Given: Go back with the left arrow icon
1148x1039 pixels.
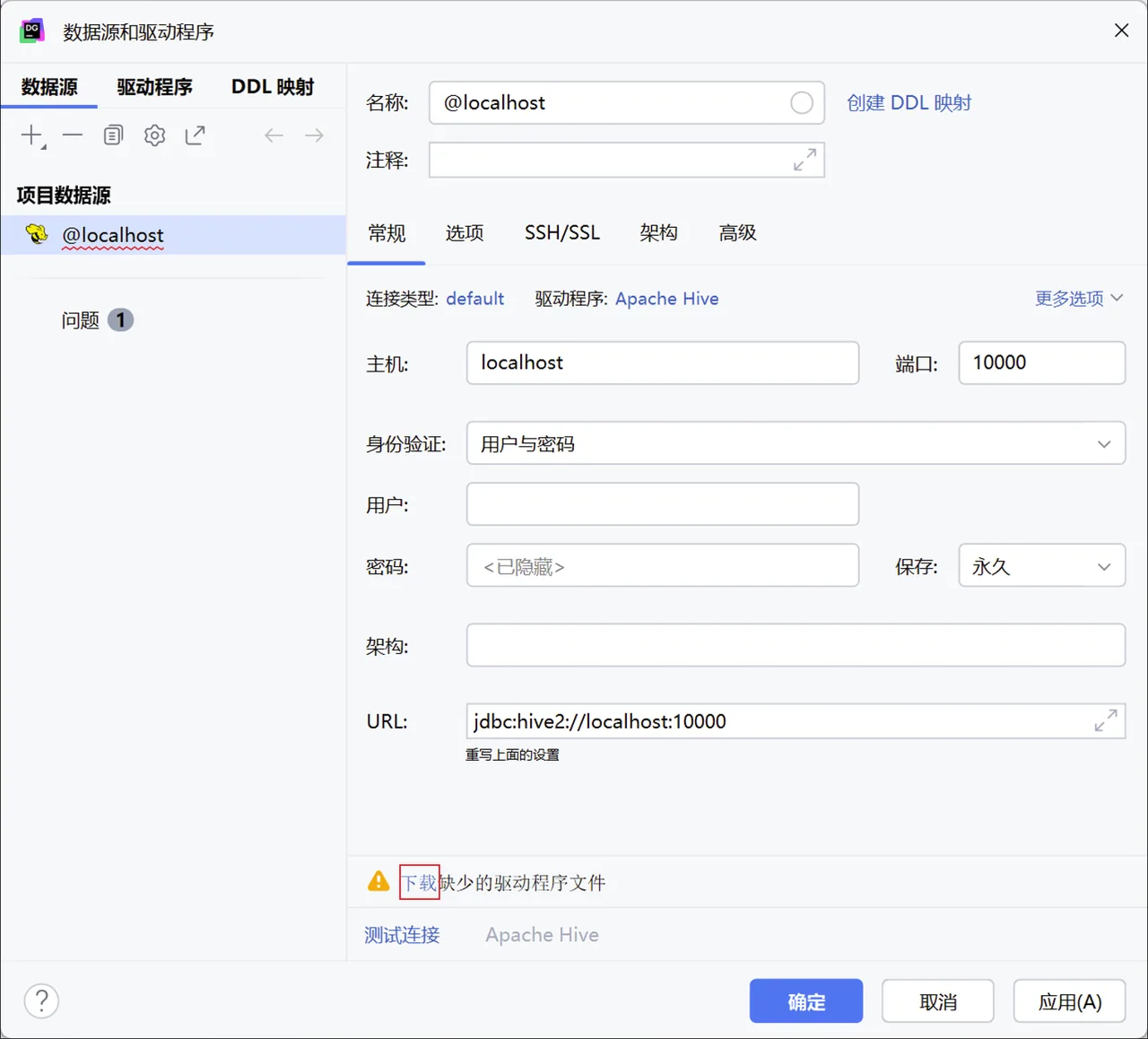Looking at the screenshot, I should click(x=274, y=135).
